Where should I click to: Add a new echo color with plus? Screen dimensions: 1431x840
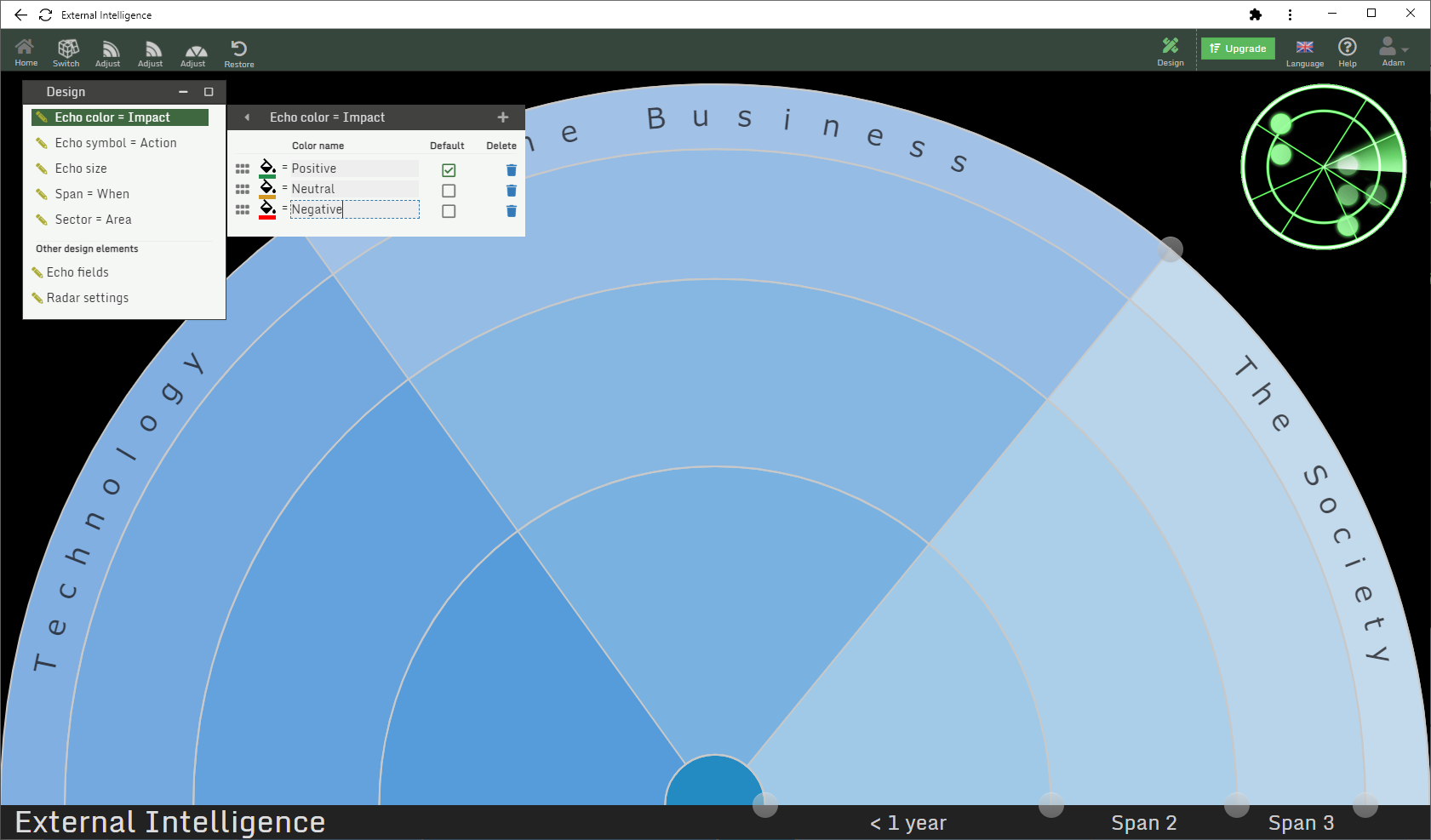pyautogui.click(x=503, y=117)
